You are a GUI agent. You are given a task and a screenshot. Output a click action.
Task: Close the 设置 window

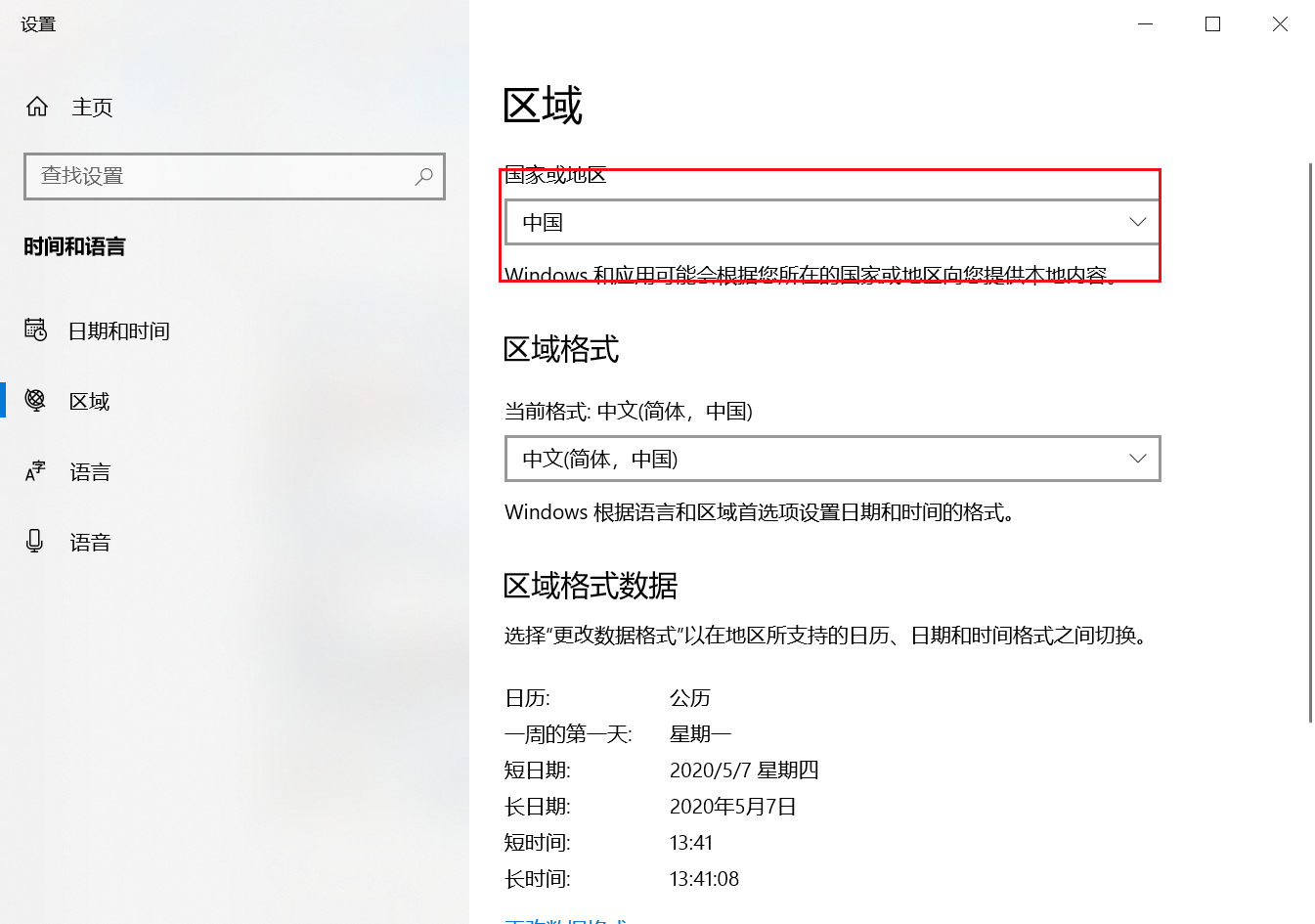click(x=1280, y=24)
